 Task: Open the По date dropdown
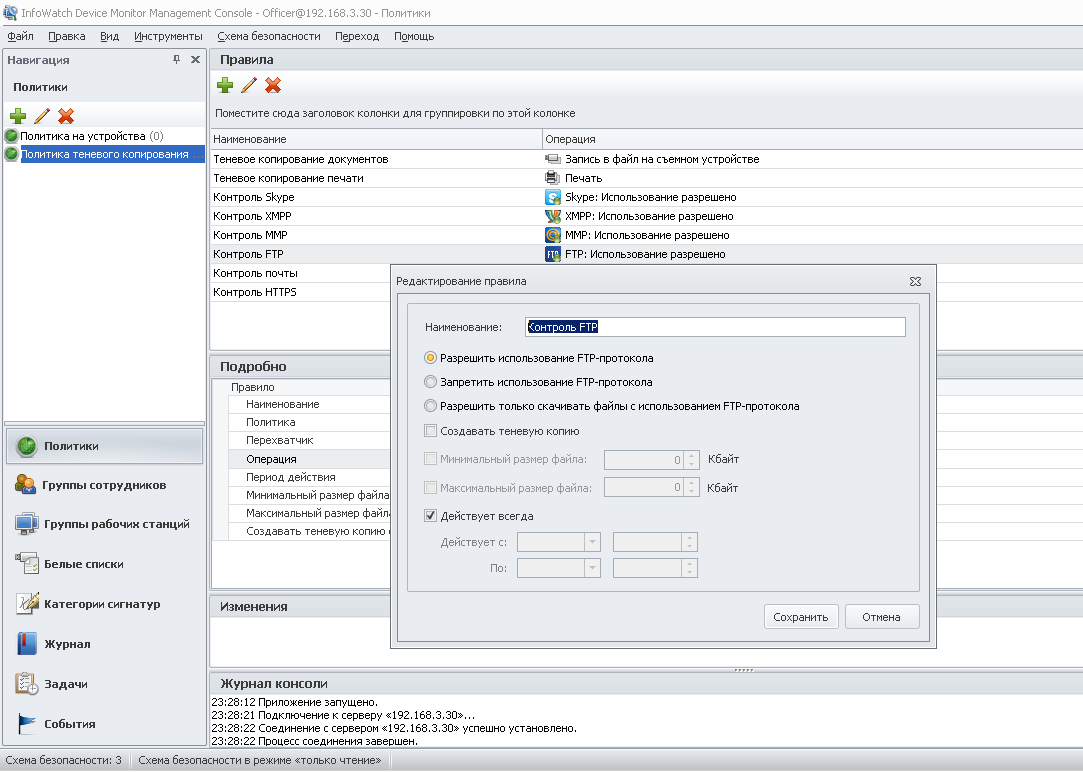pos(592,568)
